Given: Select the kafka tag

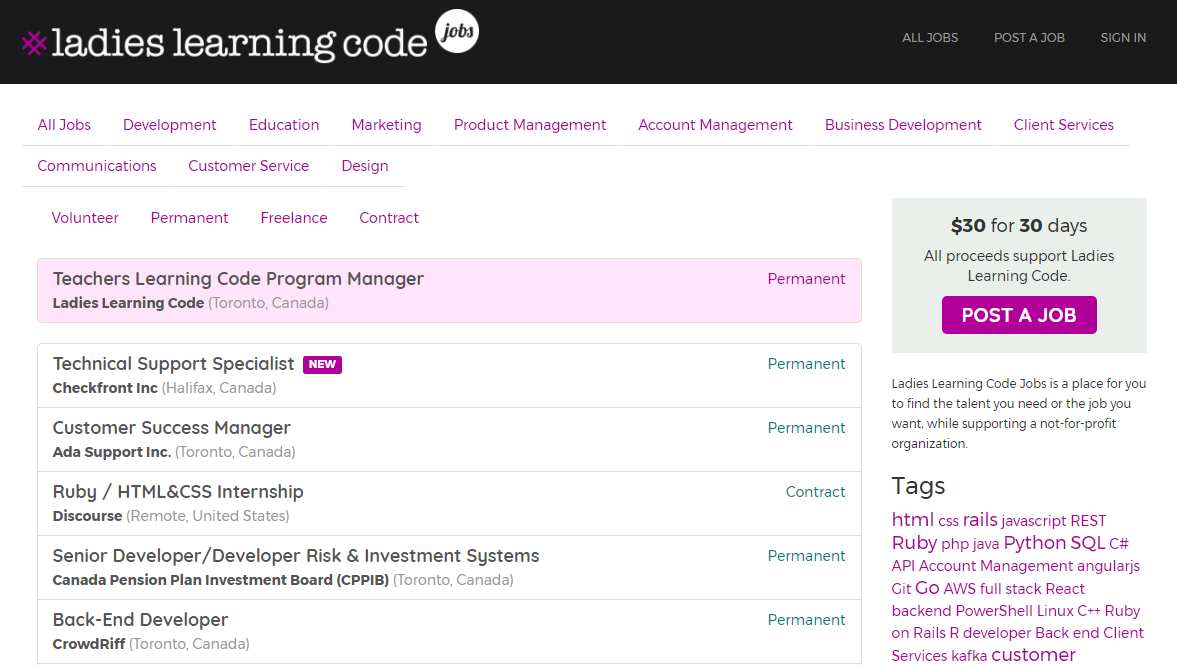Looking at the screenshot, I should click(x=969, y=656).
